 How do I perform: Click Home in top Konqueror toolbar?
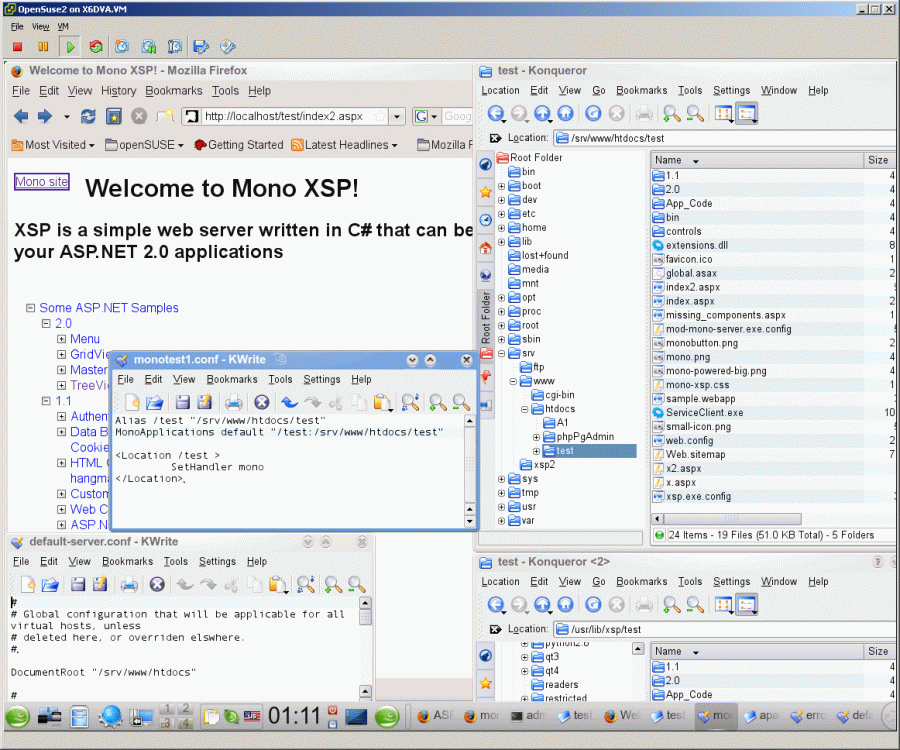[565, 114]
